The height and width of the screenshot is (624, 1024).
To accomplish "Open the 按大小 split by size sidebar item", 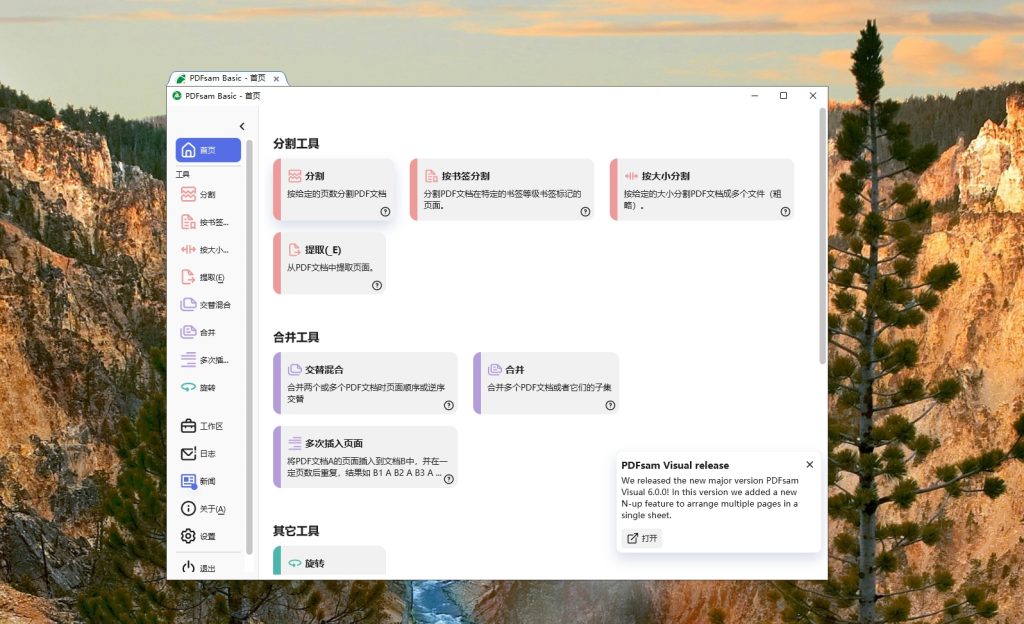I will [208, 249].
